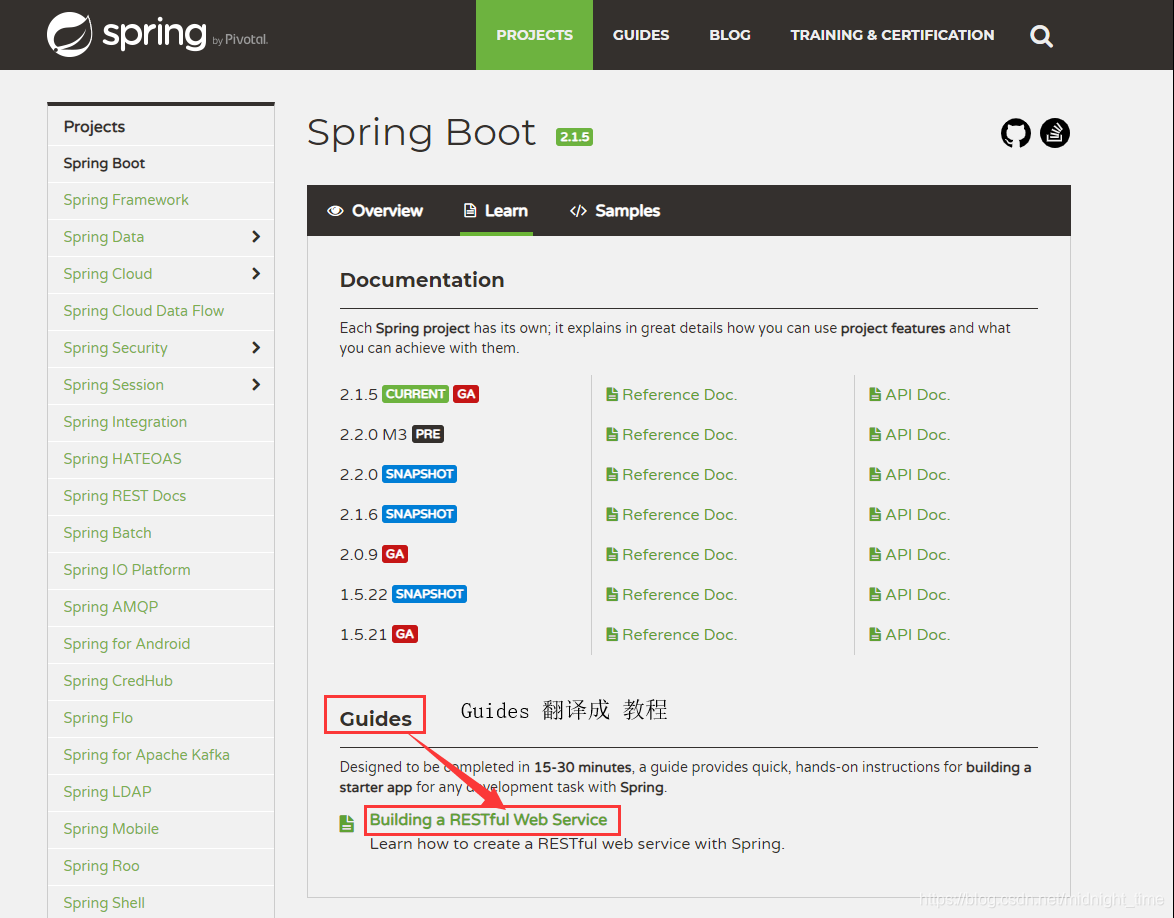Open Spring Roo project
This screenshot has width=1174, height=918.
(101, 866)
